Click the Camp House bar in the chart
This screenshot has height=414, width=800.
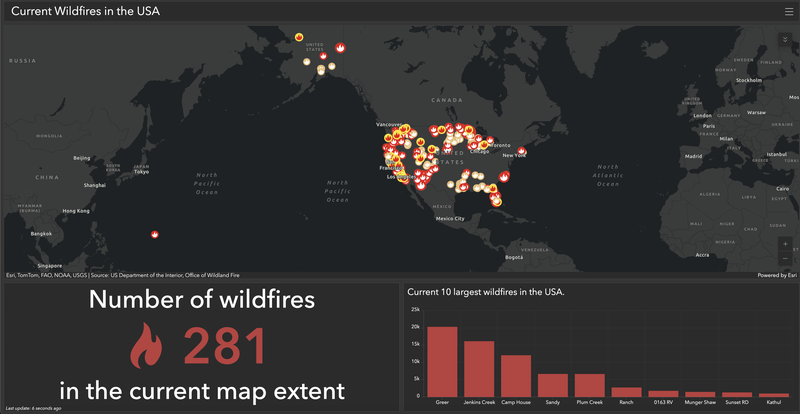516,376
